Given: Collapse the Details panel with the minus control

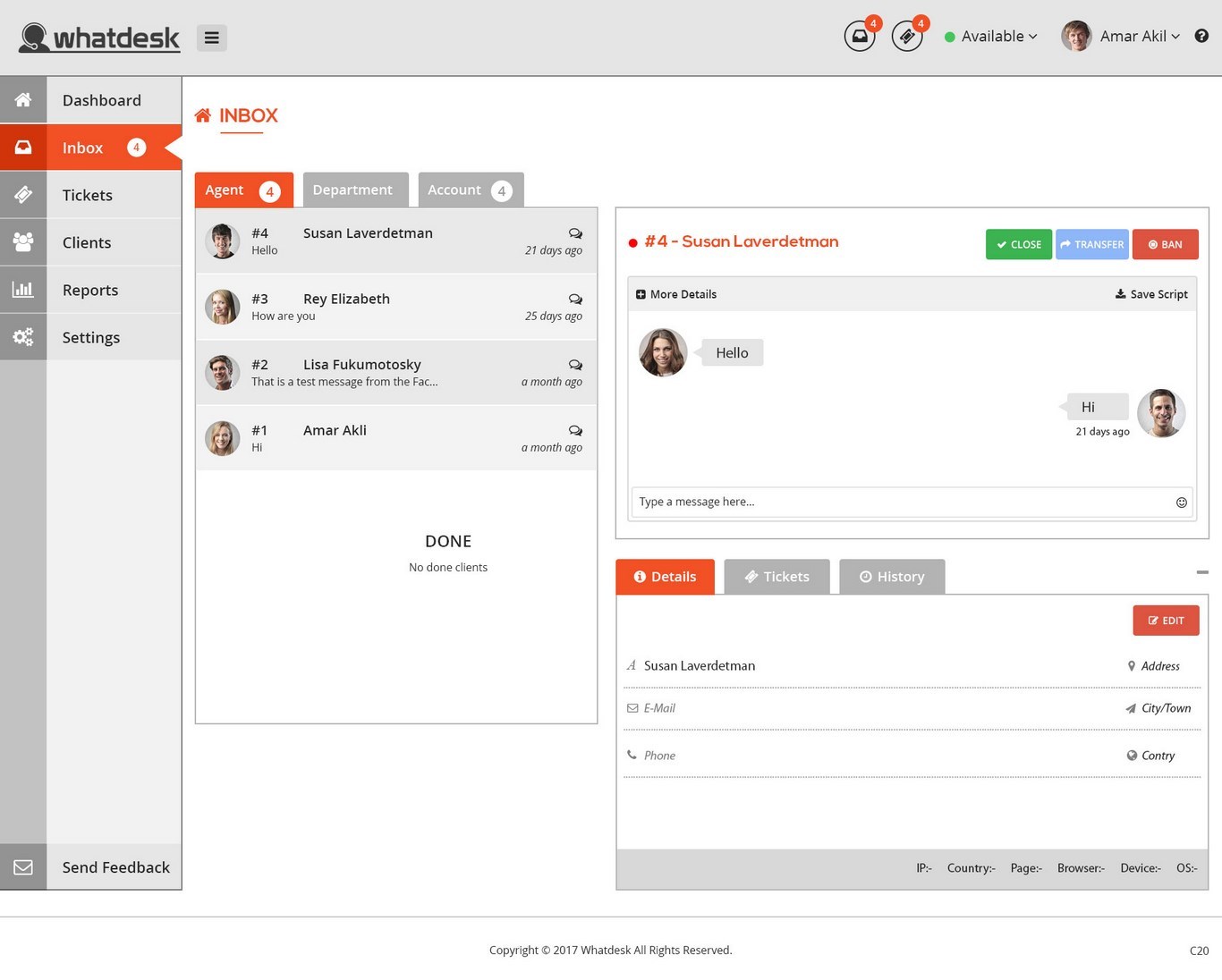Looking at the screenshot, I should 1202,571.
